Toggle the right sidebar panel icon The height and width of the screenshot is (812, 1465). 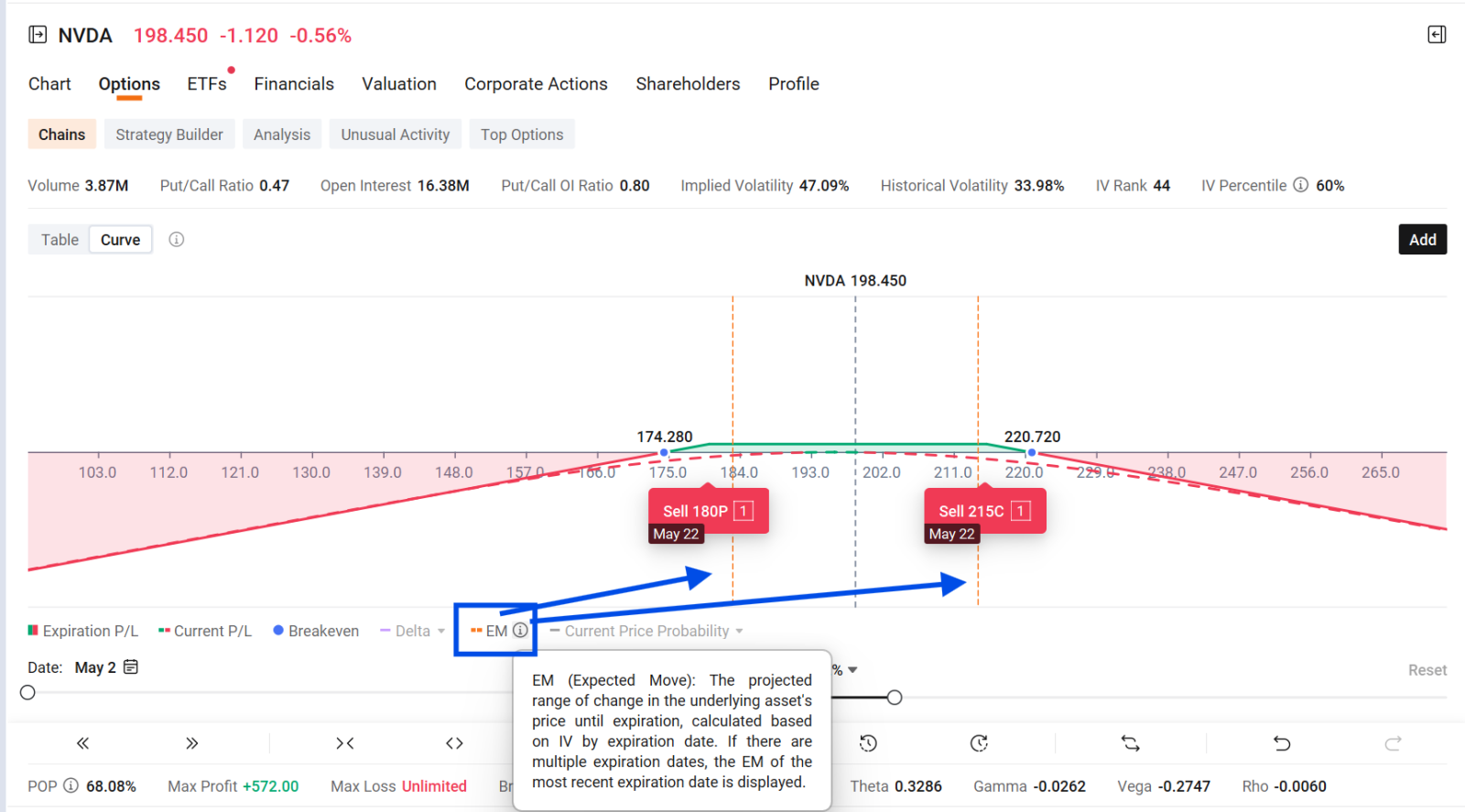(1437, 35)
